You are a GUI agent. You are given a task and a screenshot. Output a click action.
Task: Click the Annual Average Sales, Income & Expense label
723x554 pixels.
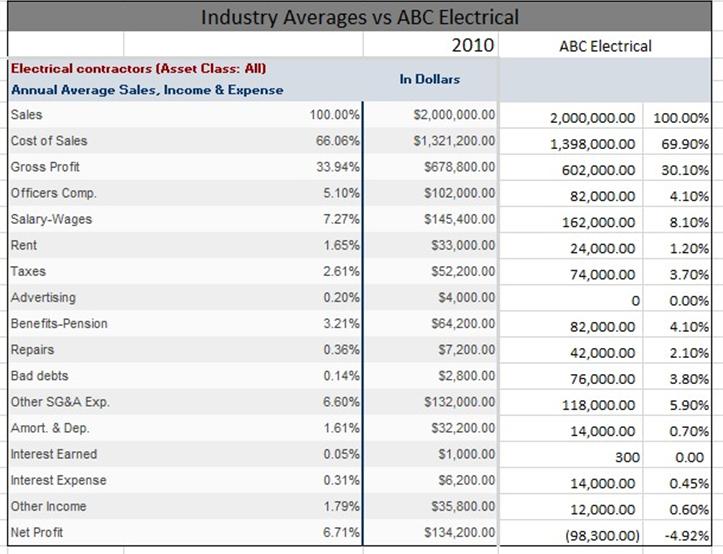point(147,89)
